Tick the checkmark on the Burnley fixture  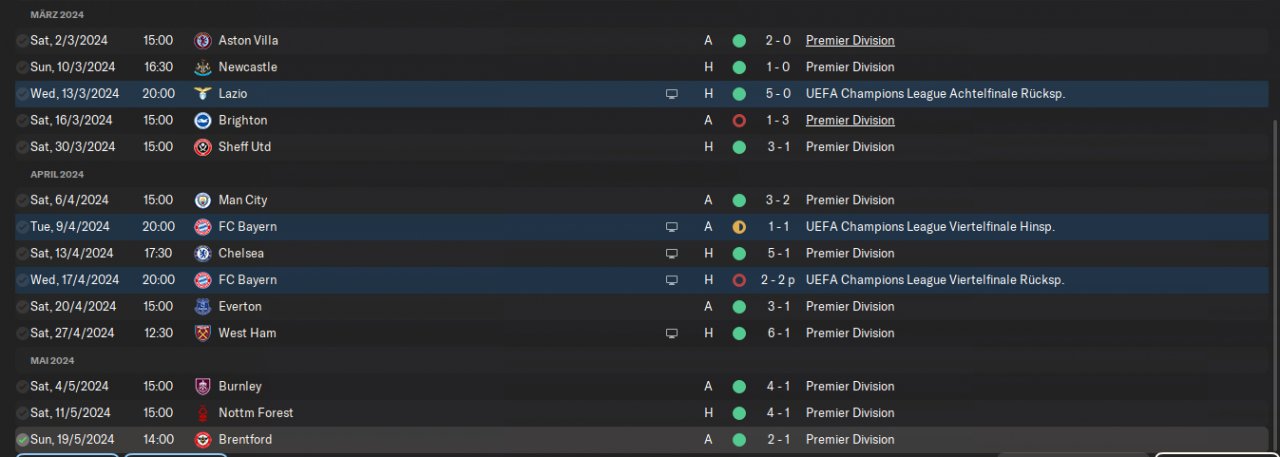tap(22, 387)
